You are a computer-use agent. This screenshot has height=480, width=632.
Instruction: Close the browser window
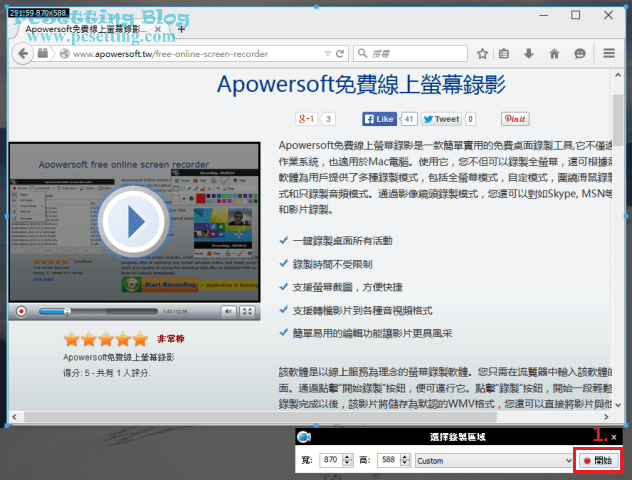[608, 15]
